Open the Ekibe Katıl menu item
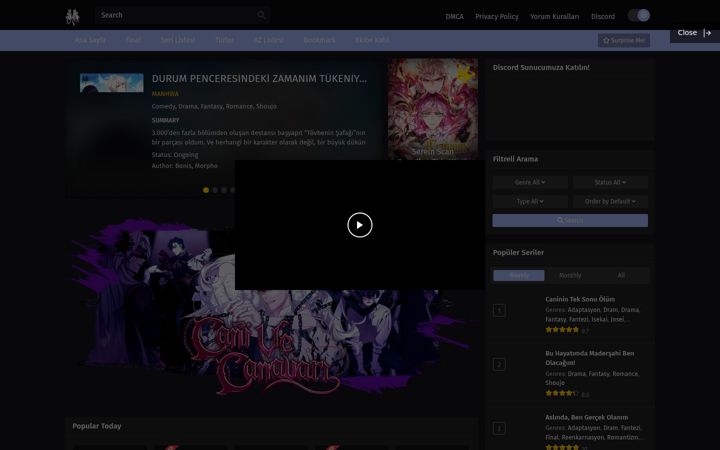Viewport: 720px width, 450px height. coord(372,40)
